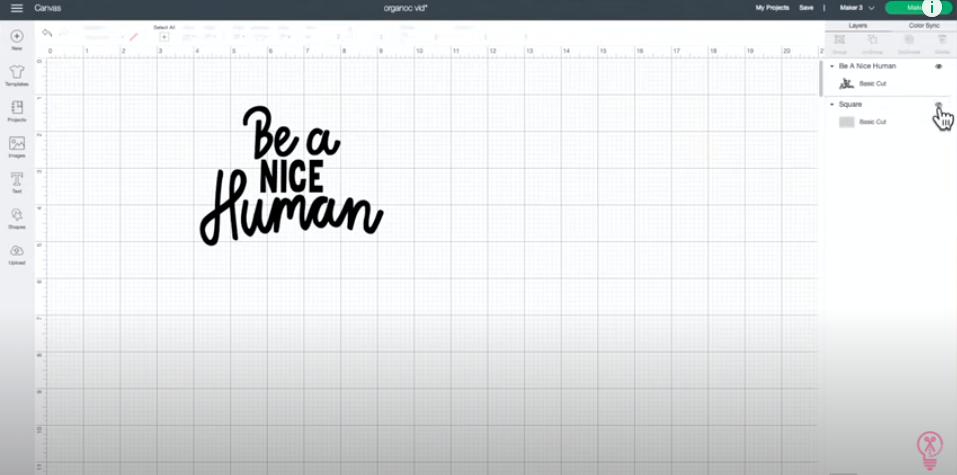Click the Select All toolbar button
Screen dimensions: 957x475
[164, 33]
